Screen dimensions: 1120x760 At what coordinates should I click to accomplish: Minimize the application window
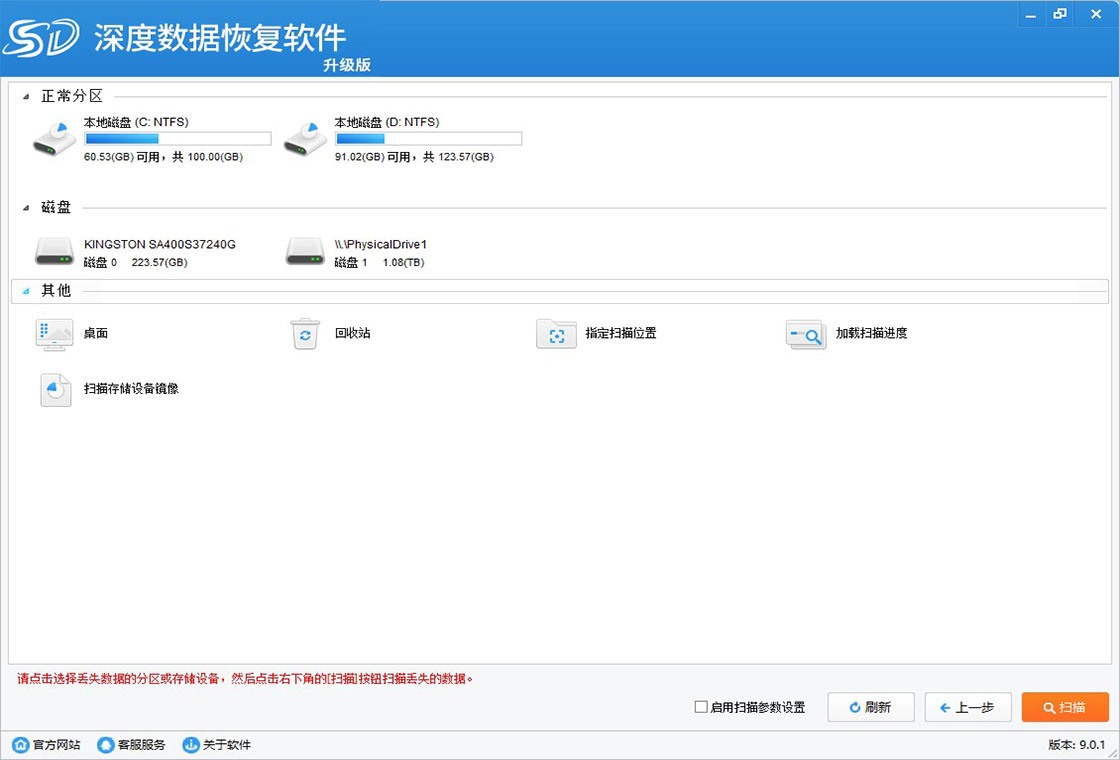click(x=1032, y=14)
